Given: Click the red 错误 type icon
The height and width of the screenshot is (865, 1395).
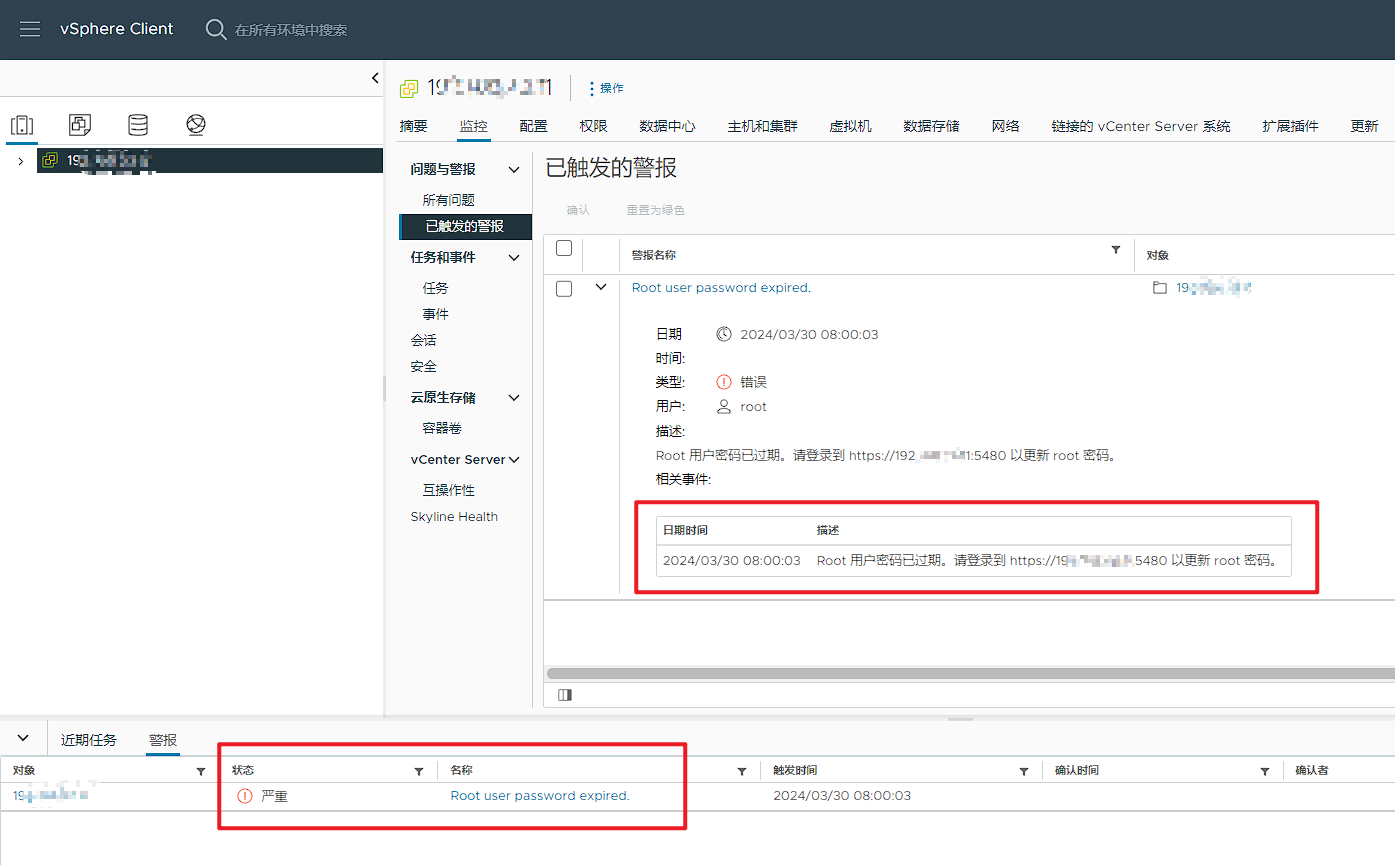Looking at the screenshot, I should click(x=724, y=382).
